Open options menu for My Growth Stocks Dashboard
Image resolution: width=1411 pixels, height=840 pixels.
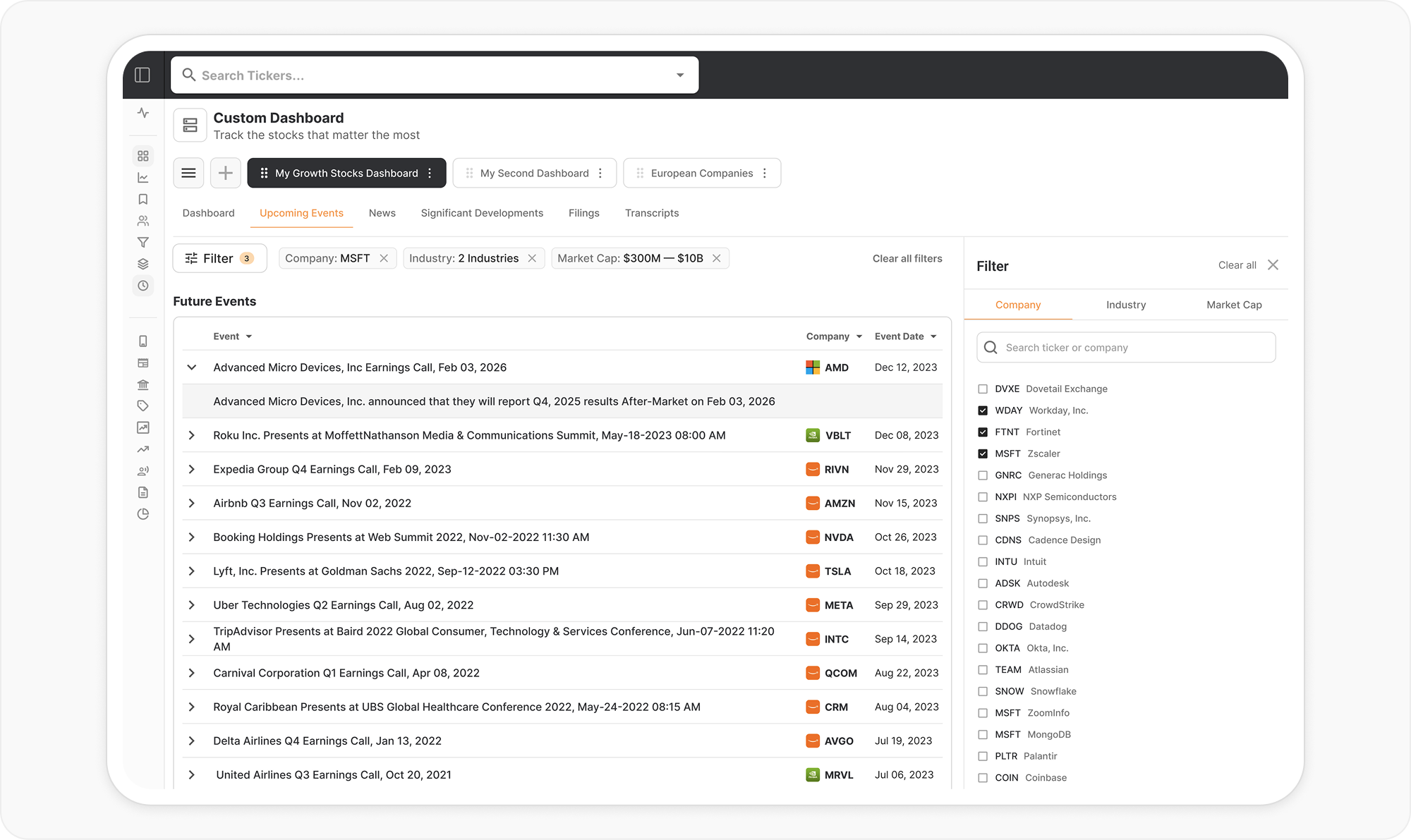(x=430, y=173)
